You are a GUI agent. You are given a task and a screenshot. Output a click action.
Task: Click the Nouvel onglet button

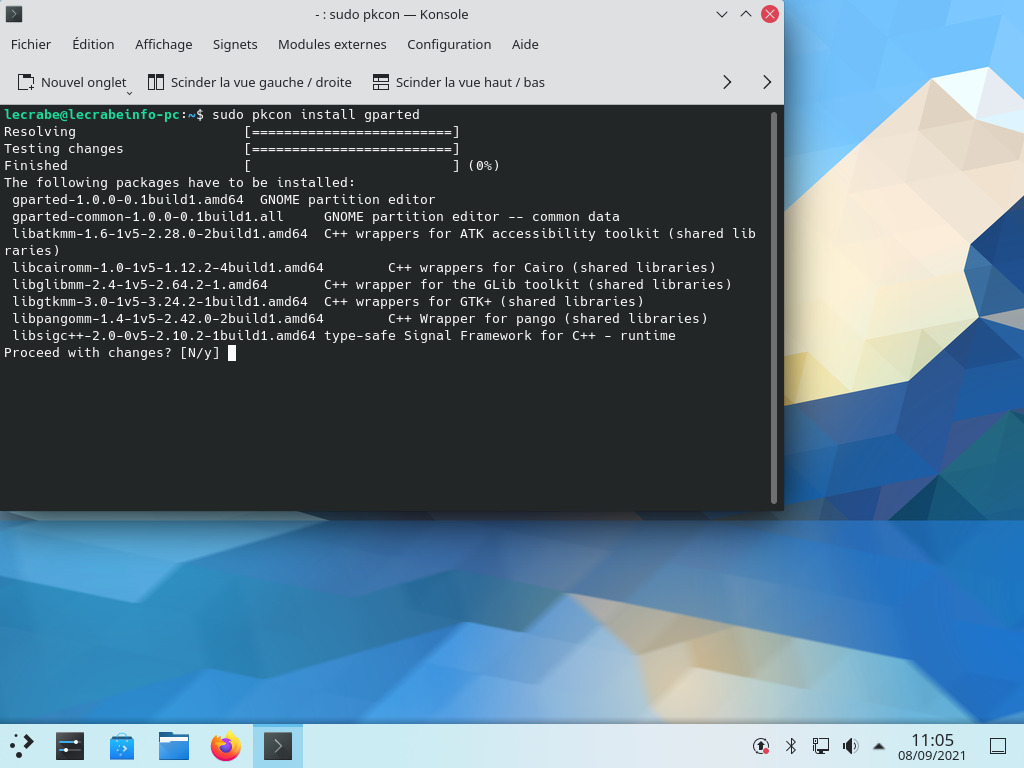click(x=71, y=82)
